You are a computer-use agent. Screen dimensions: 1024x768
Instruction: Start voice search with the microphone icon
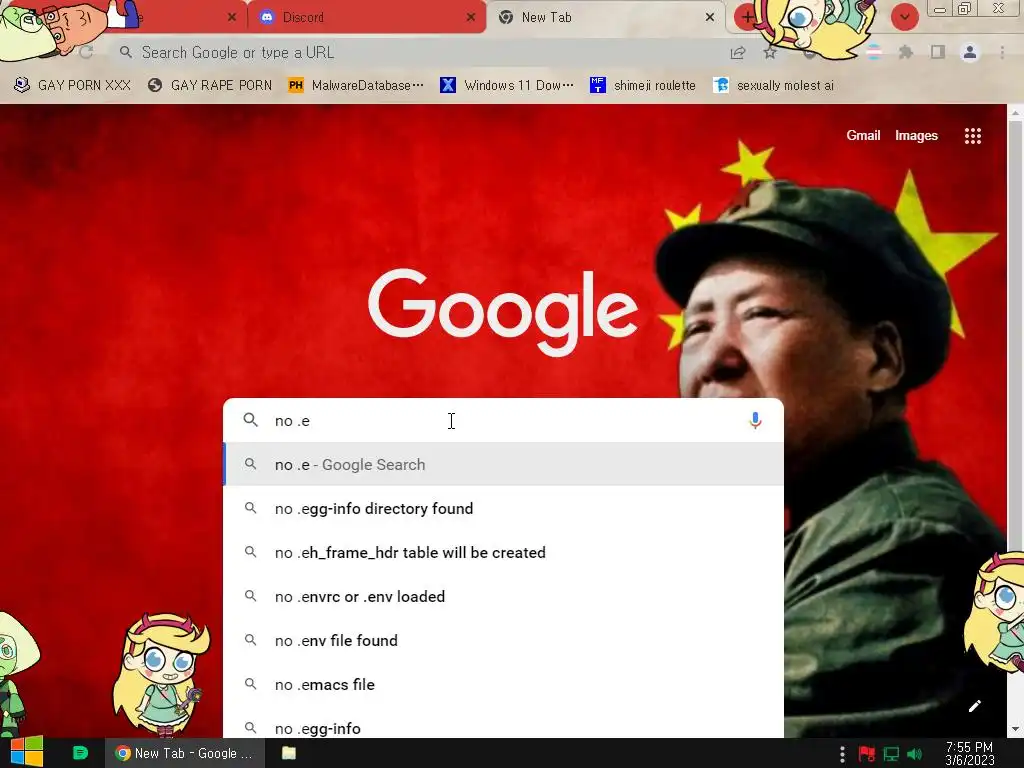click(755, 421)
